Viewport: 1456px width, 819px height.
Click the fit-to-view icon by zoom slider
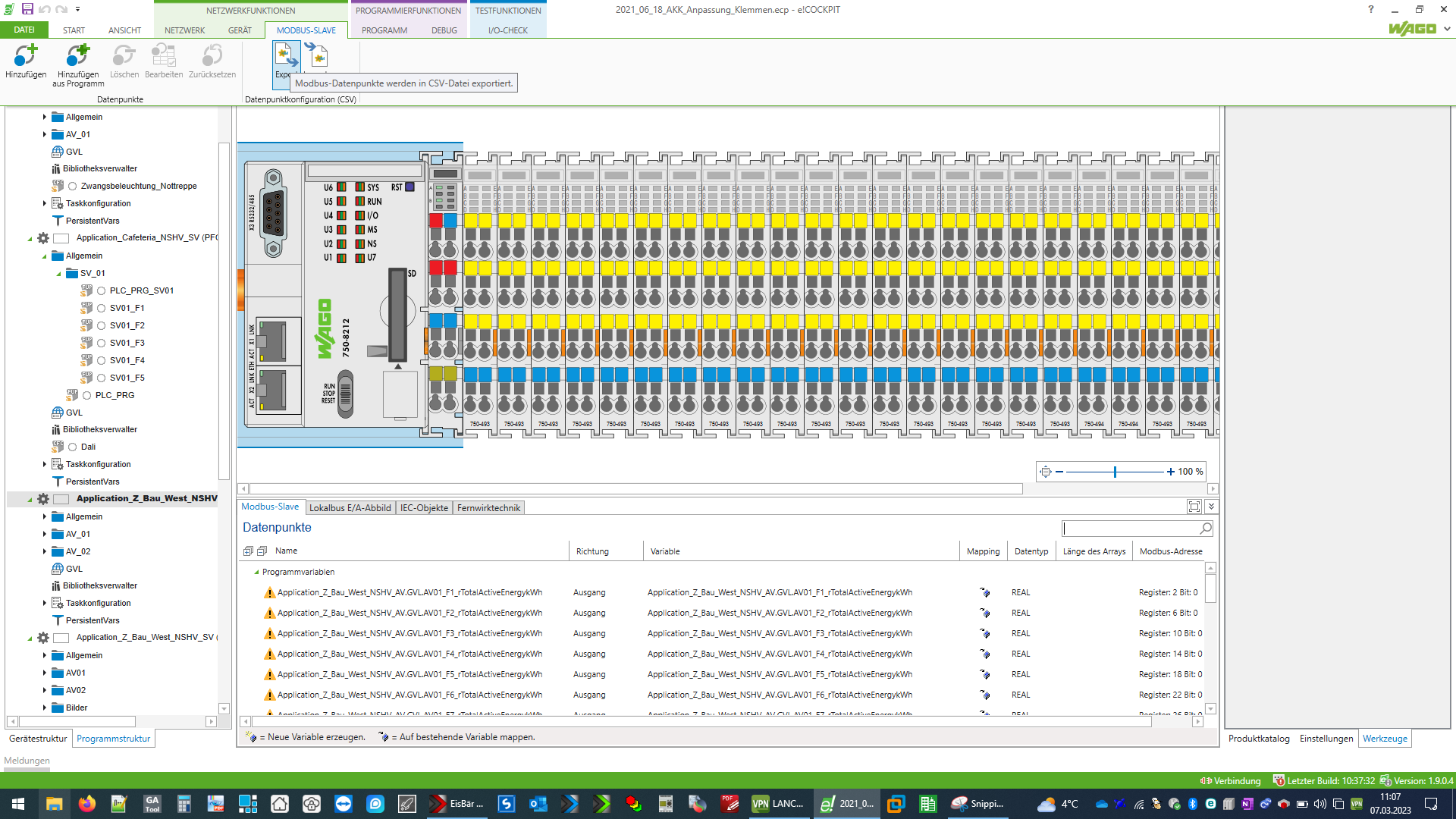(1046, 472)
